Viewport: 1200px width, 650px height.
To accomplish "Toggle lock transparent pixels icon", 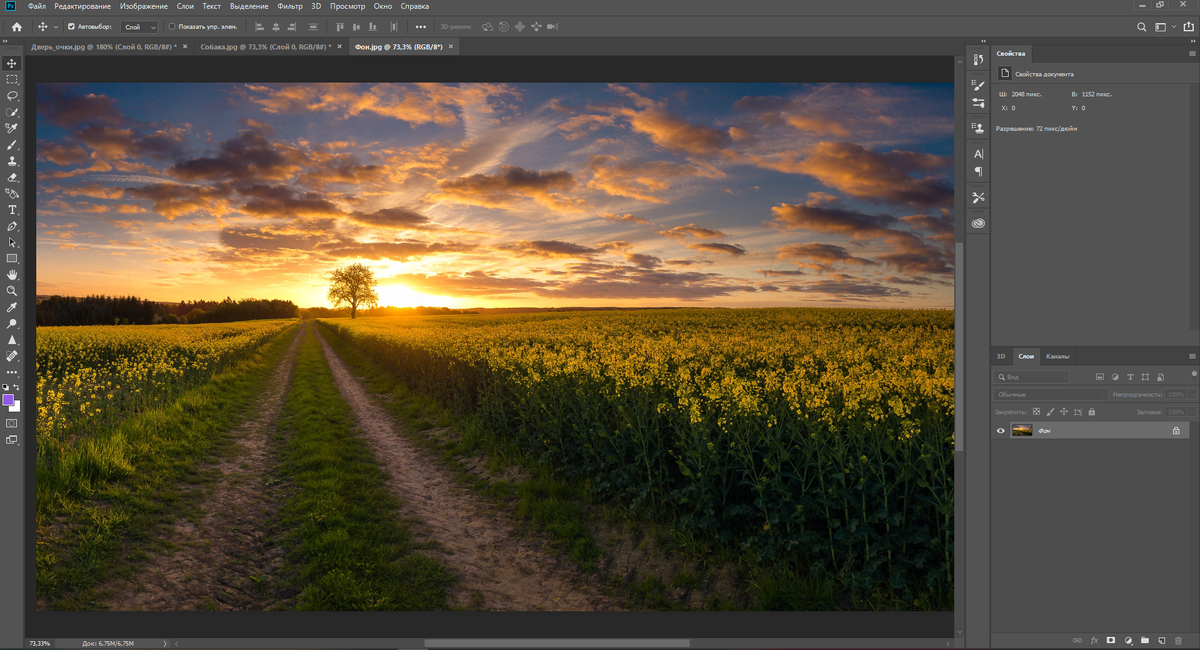I will tap(1036, 411).
